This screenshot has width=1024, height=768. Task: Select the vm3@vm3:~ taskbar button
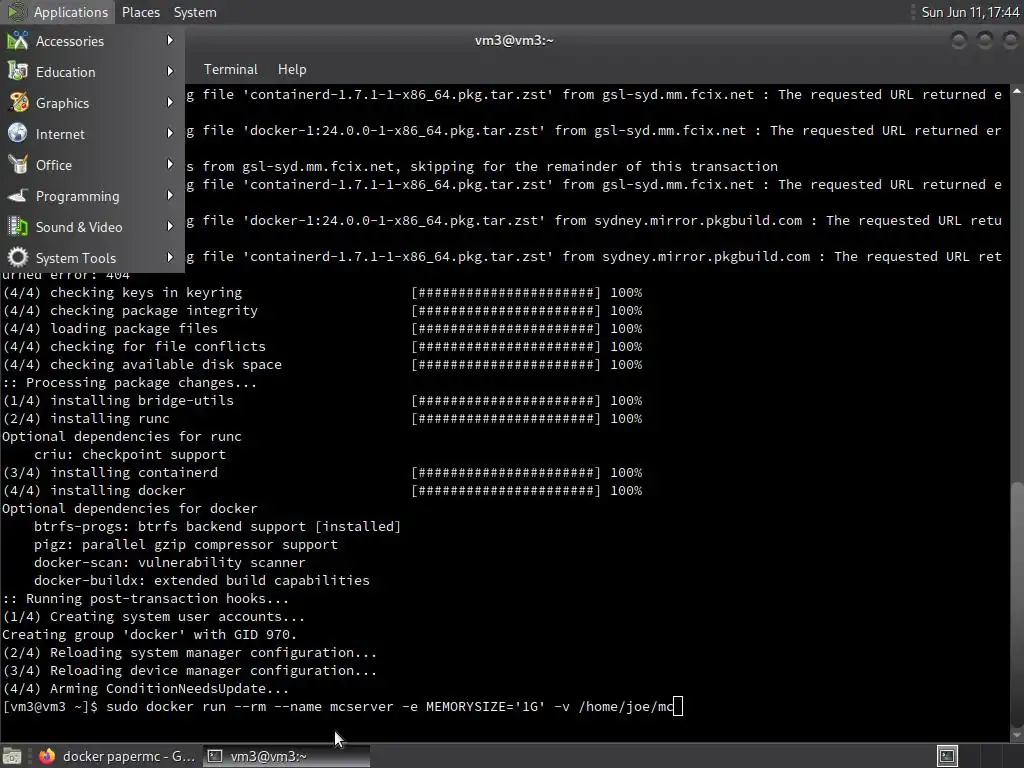pos(286,756)
